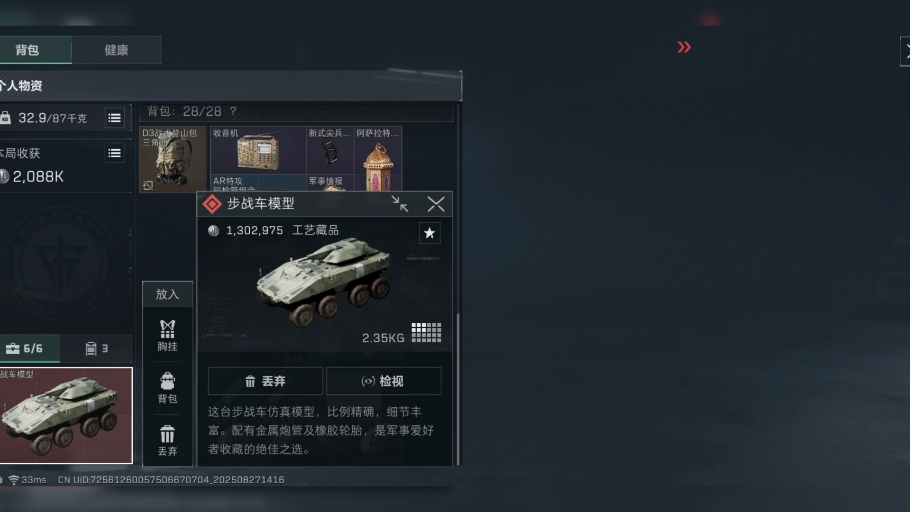This screenshot has height=512, width=910.
Task: Click the backpack capacity help question mark
Action: tap(233, 111)
